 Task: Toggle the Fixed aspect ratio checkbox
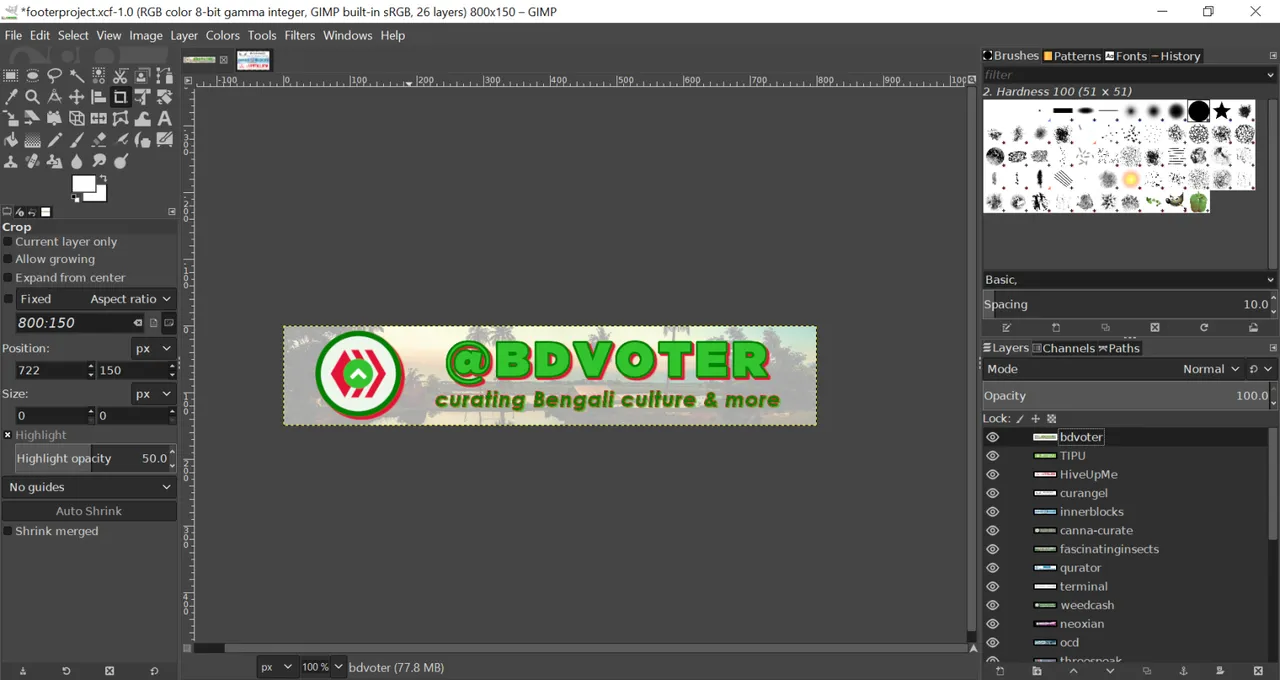pos(9,299)
